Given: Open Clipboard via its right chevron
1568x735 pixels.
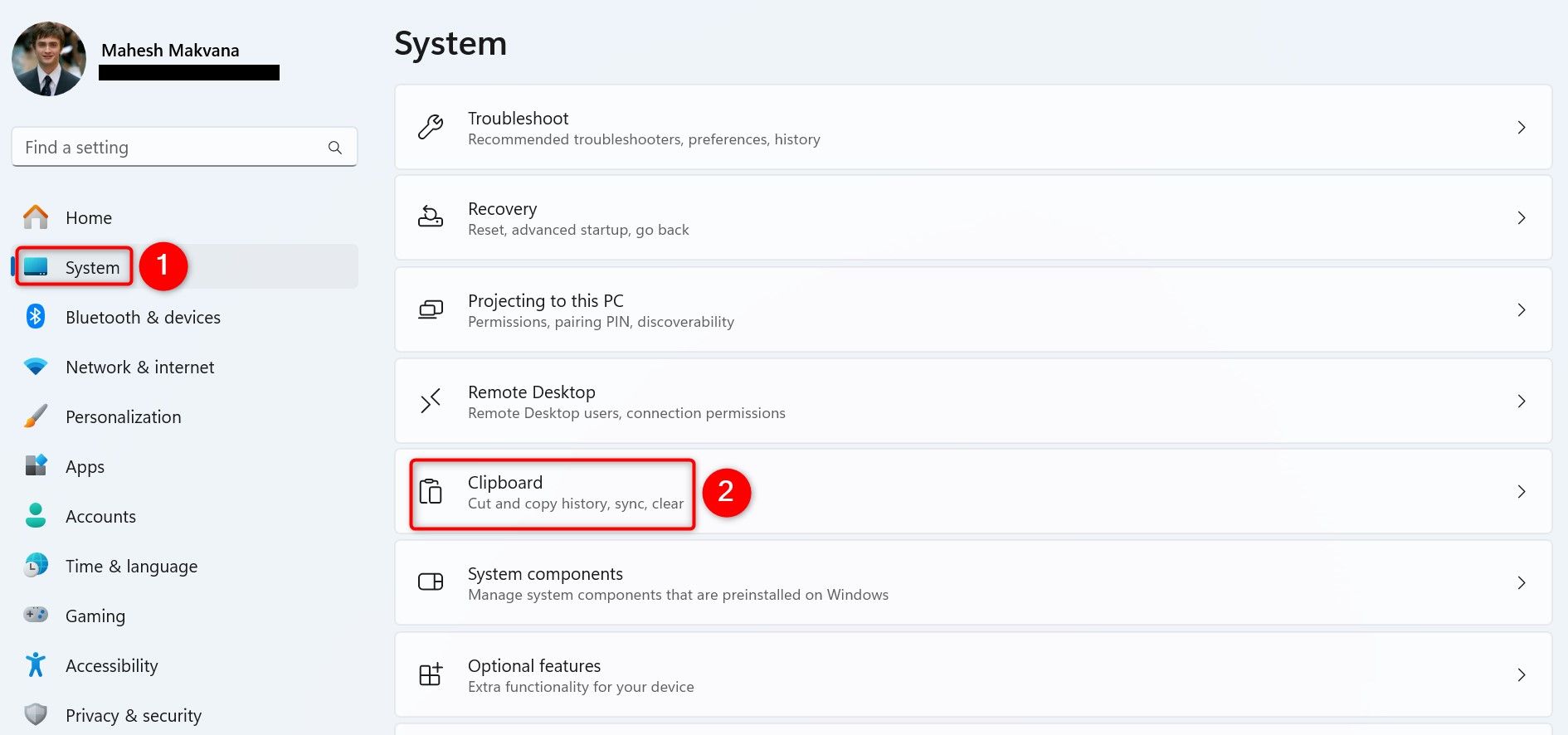Looking at the screenshot, I should click(x=1521, y=492).
